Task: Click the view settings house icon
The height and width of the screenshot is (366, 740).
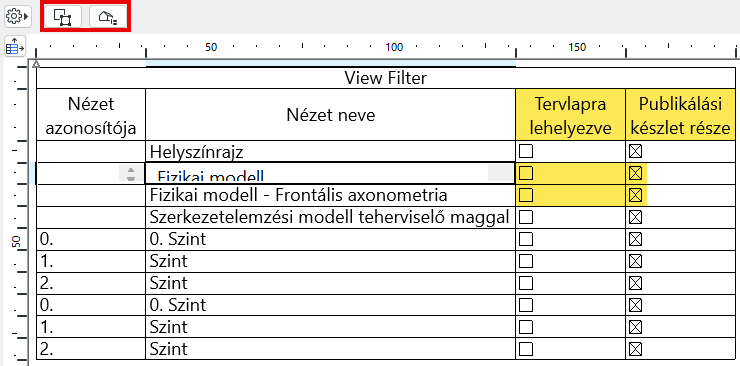Action: coord(108,17)
